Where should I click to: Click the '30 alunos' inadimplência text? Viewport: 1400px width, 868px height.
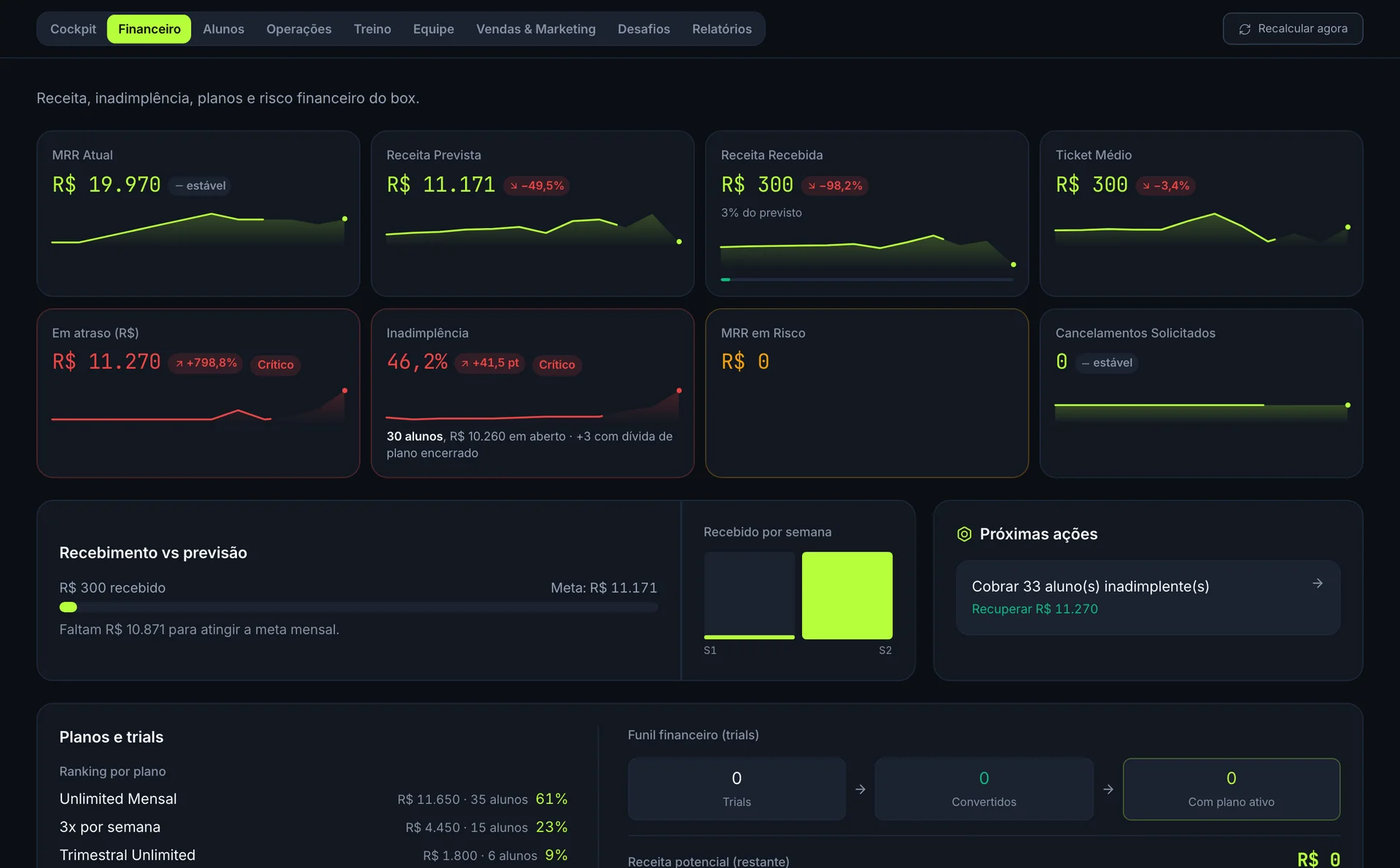pos(414,437)
